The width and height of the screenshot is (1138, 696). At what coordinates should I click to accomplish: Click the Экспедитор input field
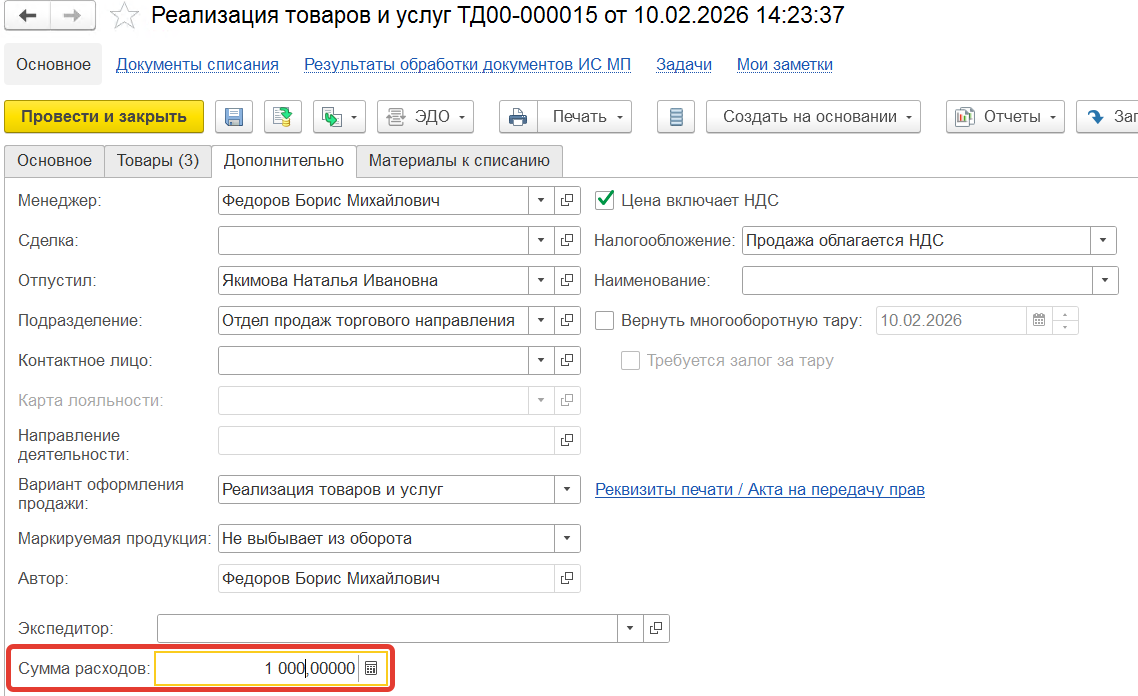388,629
